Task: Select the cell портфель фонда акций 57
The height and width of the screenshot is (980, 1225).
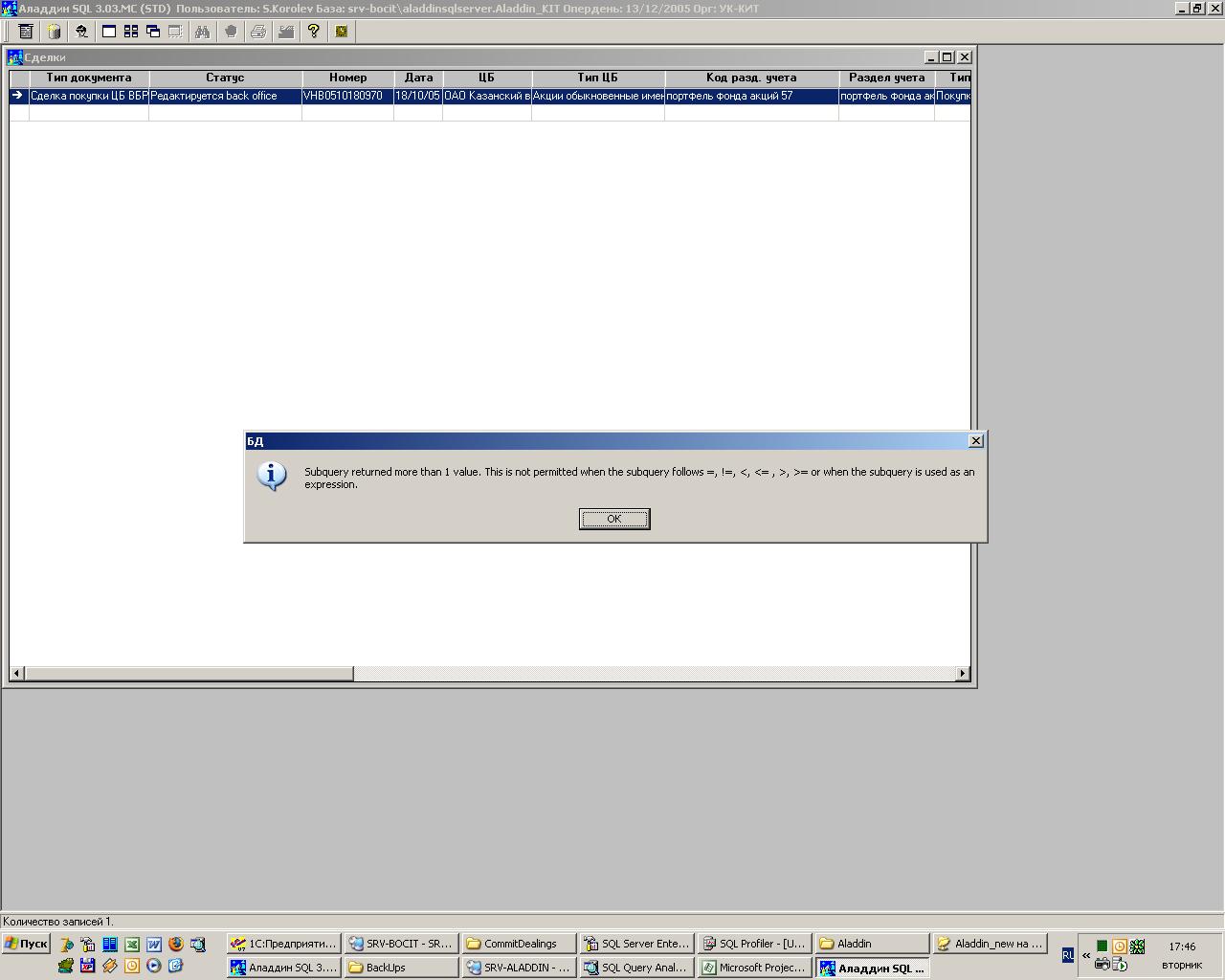Action: [x=751, y=96]
